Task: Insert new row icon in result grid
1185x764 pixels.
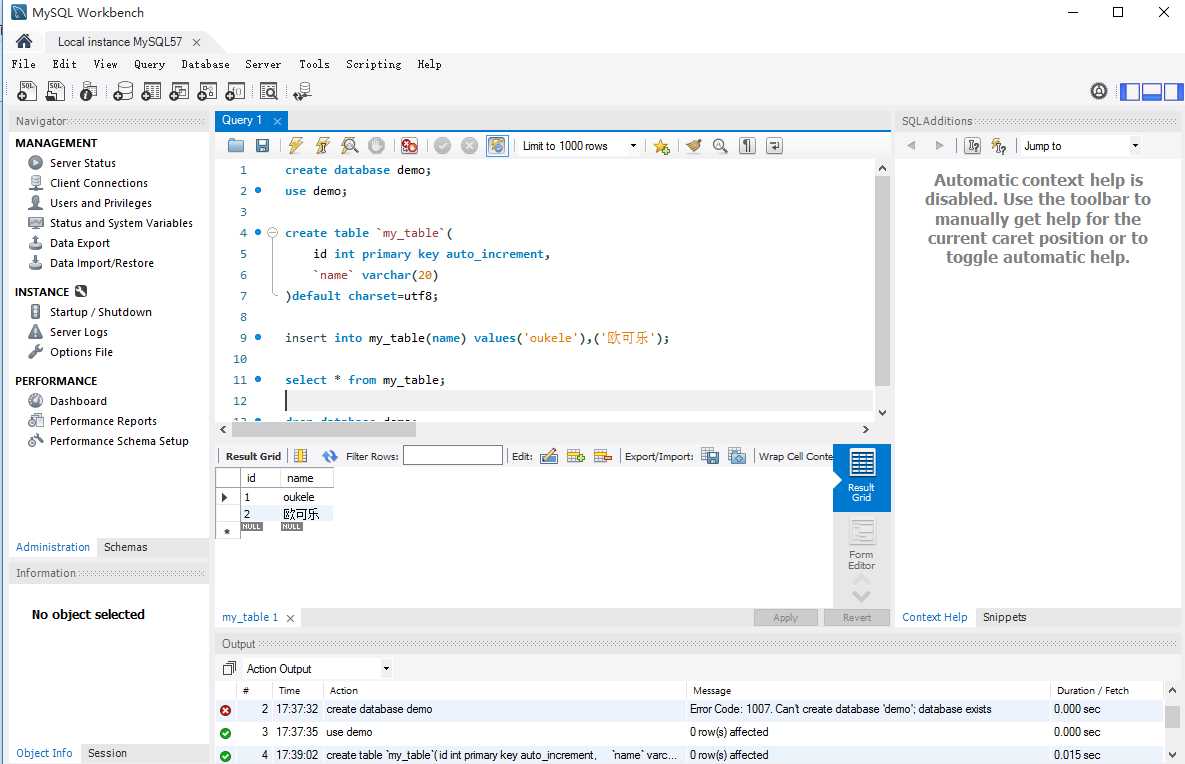Action: 576,456
